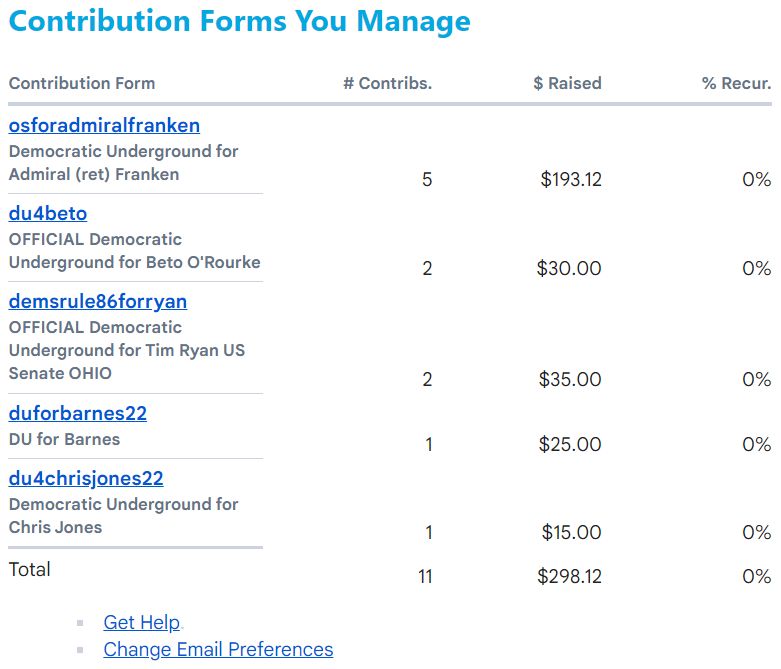Open the du4beto form link
The height and width of the screenshot is (669, 781).
[x=48, y=214]
